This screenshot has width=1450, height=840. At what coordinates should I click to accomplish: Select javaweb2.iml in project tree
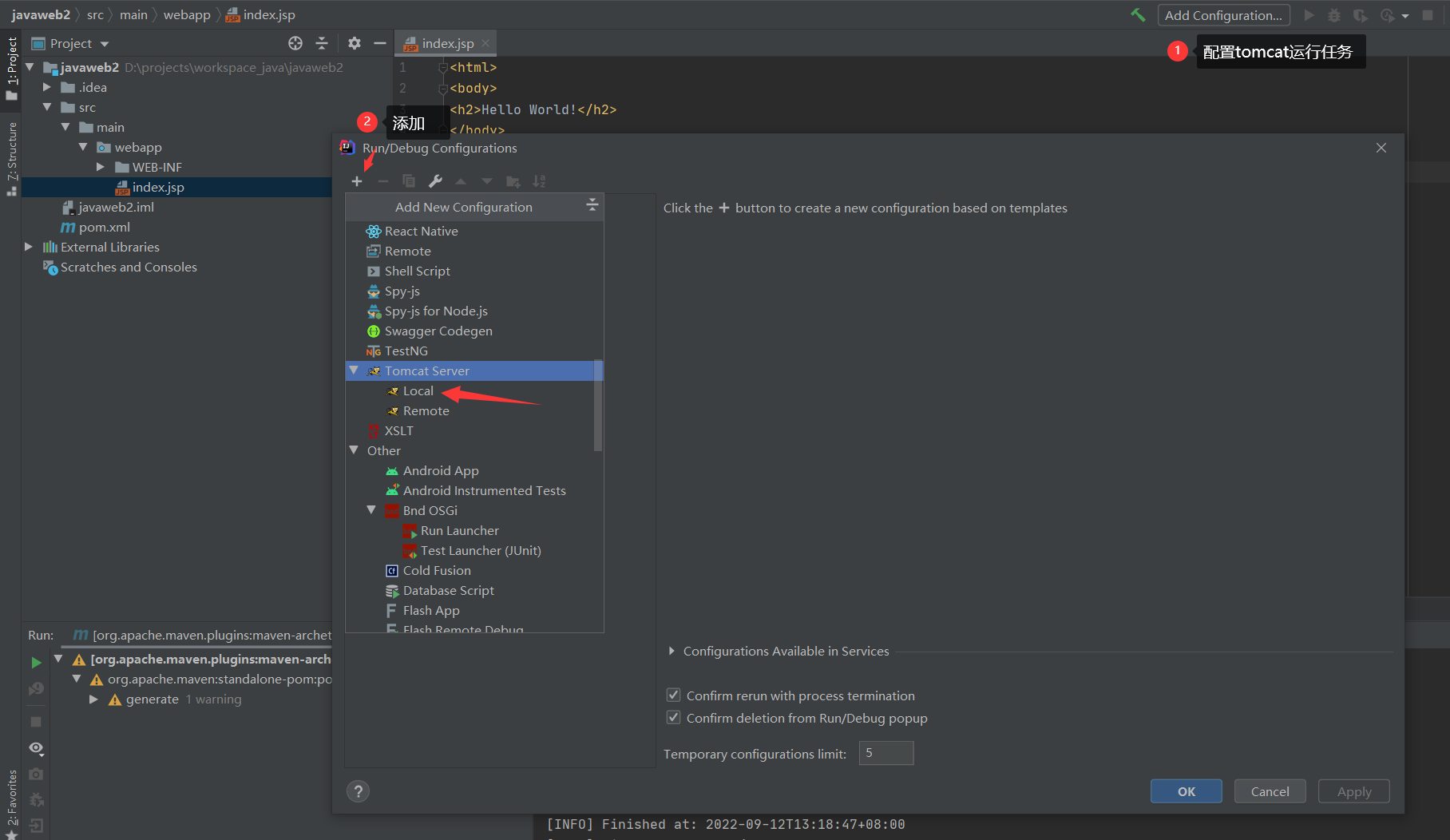point(108,207)
